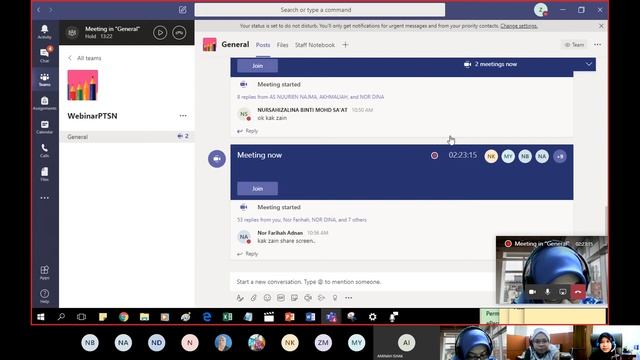Hang up from mini meeting window

[578, 292]
